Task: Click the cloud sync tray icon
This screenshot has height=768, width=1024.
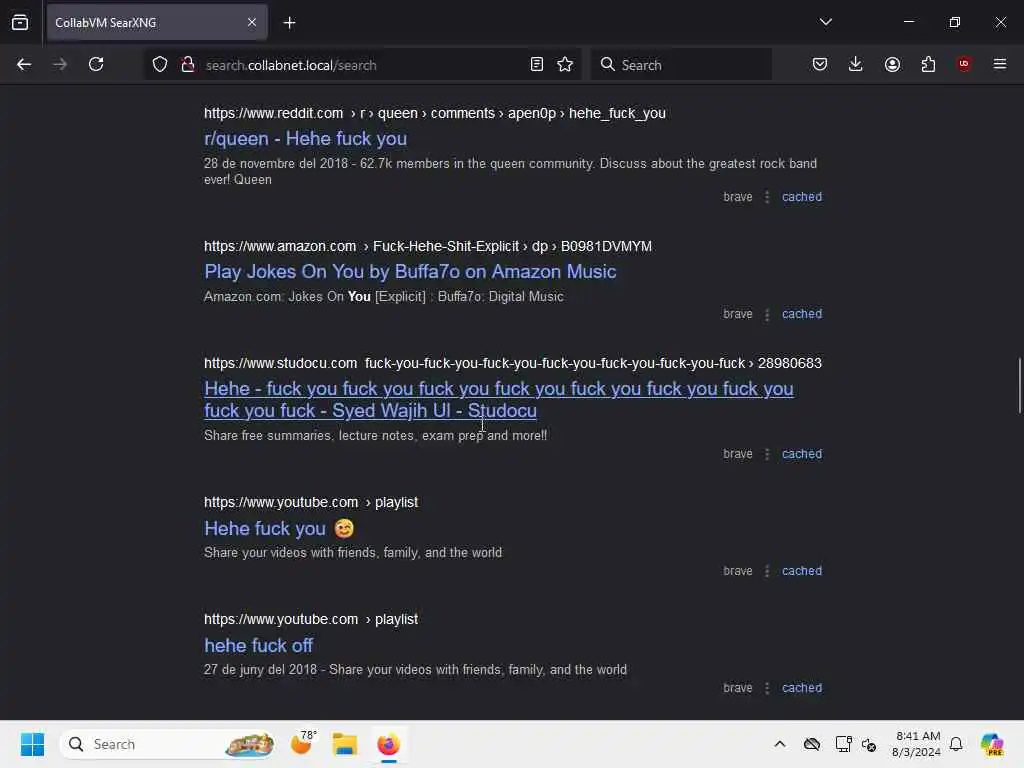Action: [x=812, y=744]
